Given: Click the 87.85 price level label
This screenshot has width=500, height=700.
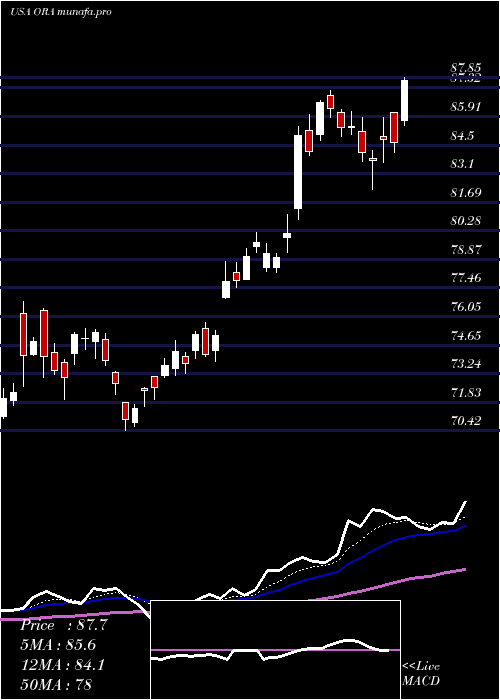Looking at the screenshot, I should 466,68.
